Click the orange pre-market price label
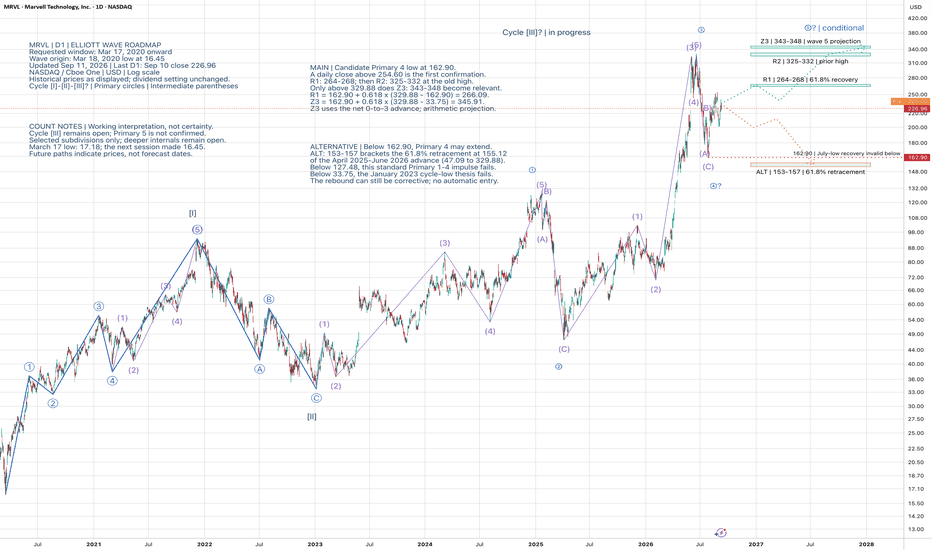 910,102
